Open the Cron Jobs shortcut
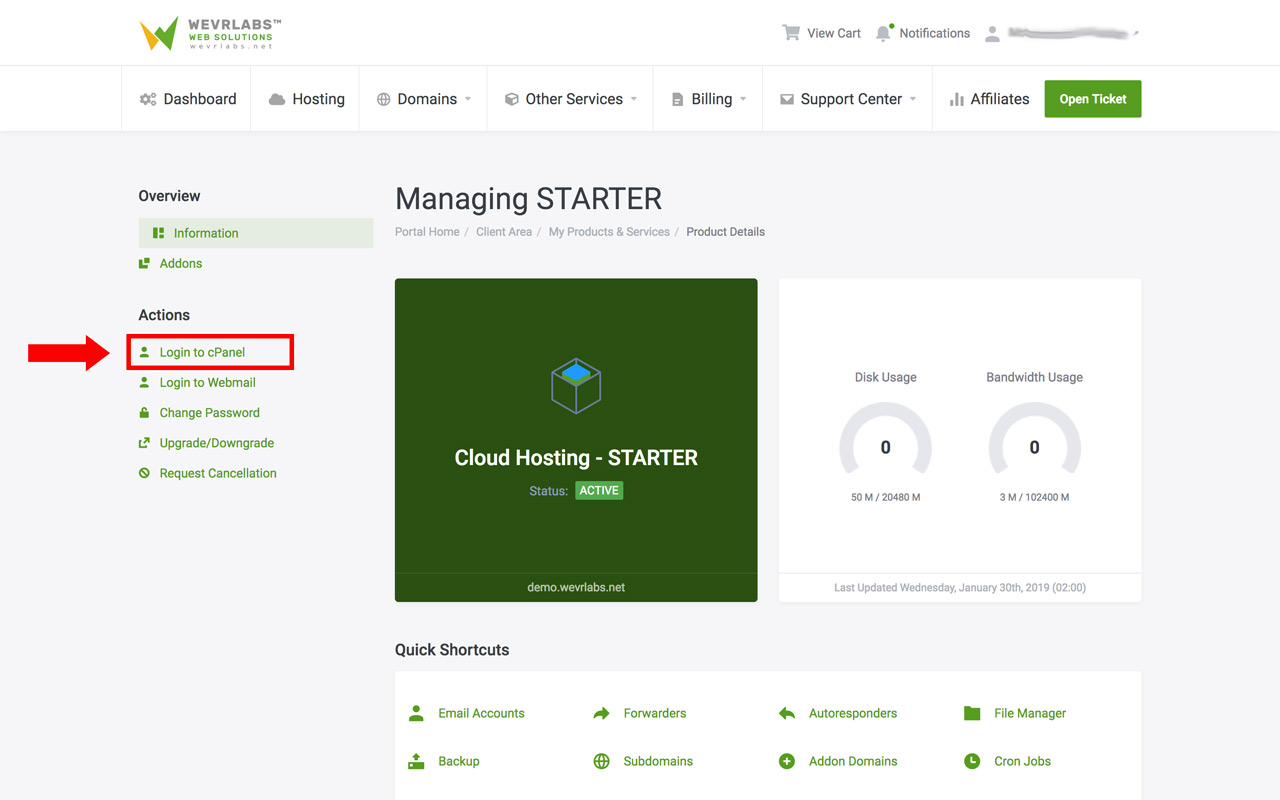Image resolution: width=1280 pixels, height=800 pixels. 1022,761
